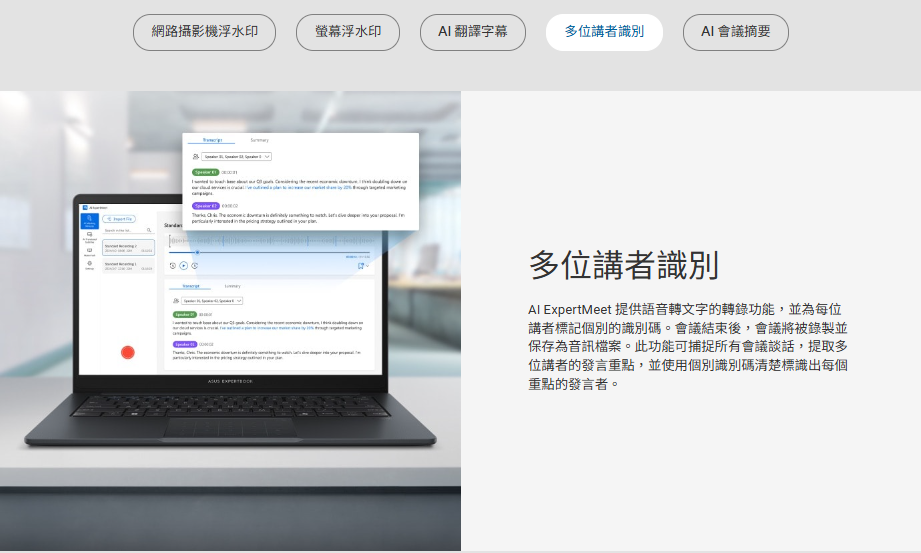Select the 網路攝影機浮水印 tab
The width and height of the screenshot is (921, 553).
point(204,32)
